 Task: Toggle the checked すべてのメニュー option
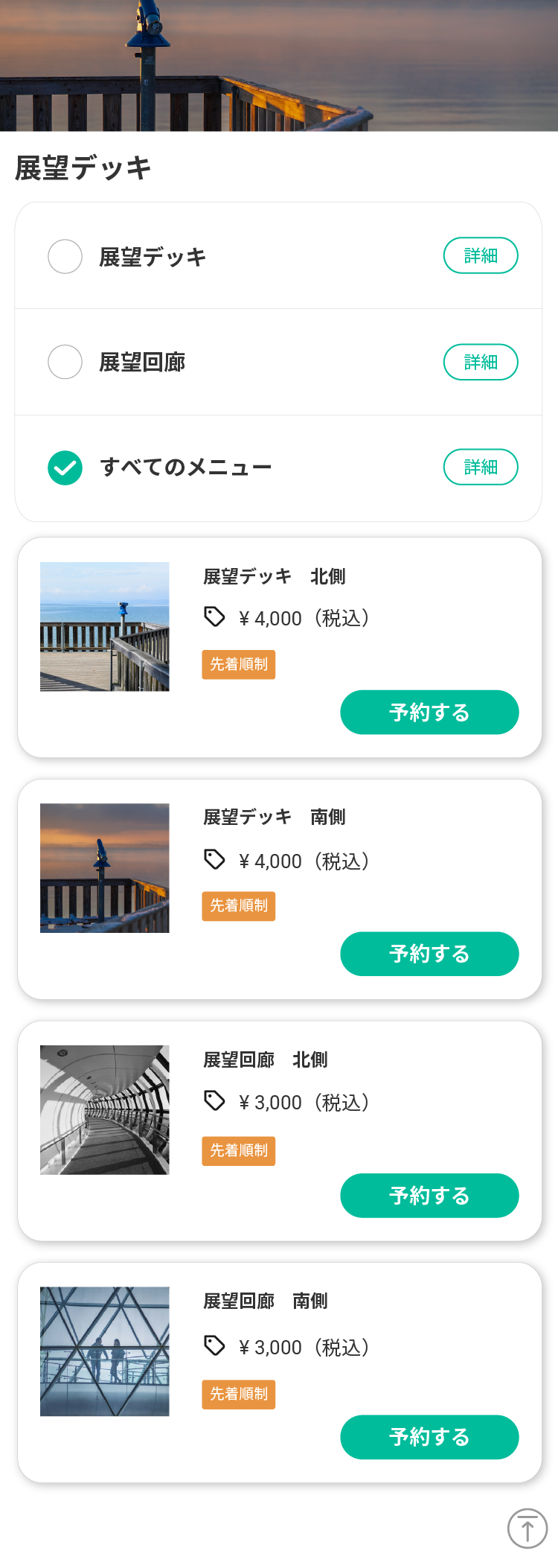pyautogui.click(x=65, y=468)
